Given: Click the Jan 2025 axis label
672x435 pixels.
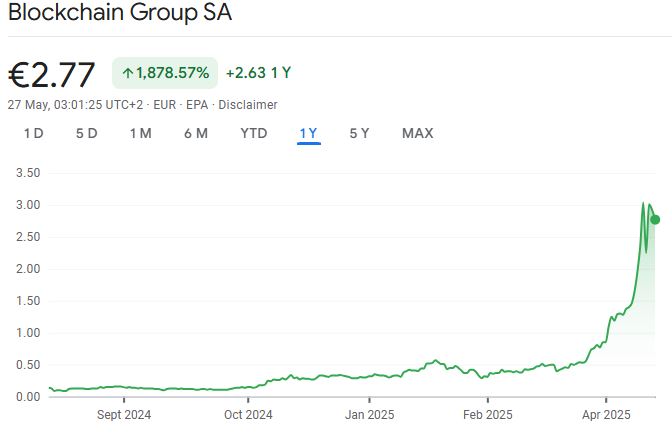Looking at the screenshot, I should click(x=368, y=414).
